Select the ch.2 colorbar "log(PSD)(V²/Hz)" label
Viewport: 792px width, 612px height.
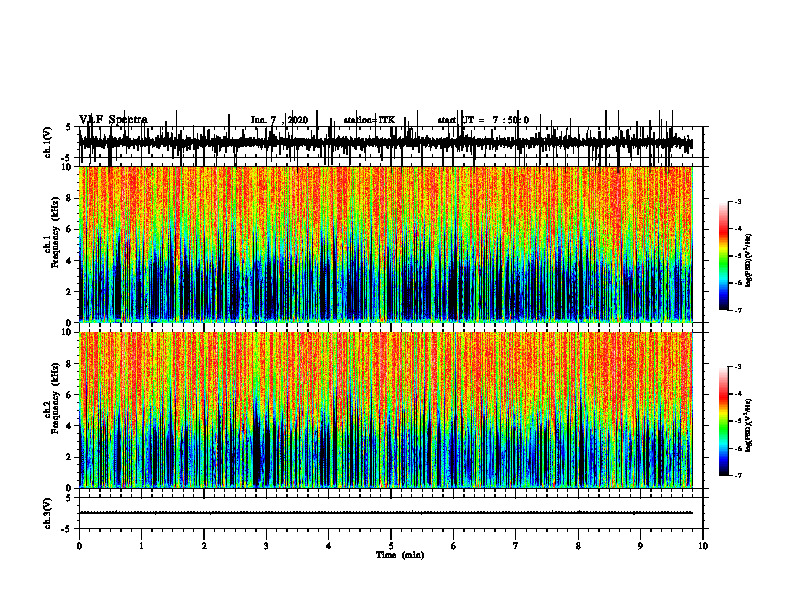point(748,425)
